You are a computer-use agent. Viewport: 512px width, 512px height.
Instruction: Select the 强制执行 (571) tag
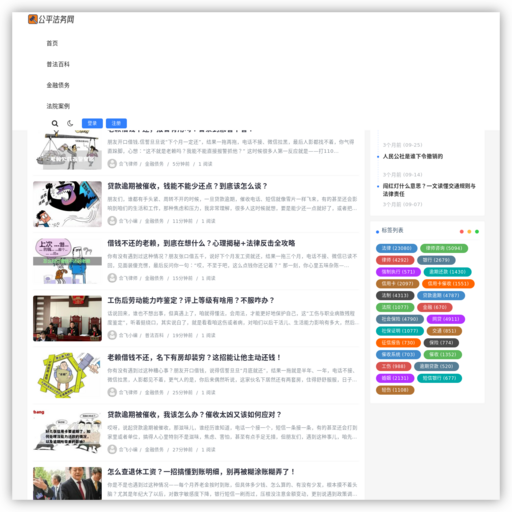click(x=398, y=272)
